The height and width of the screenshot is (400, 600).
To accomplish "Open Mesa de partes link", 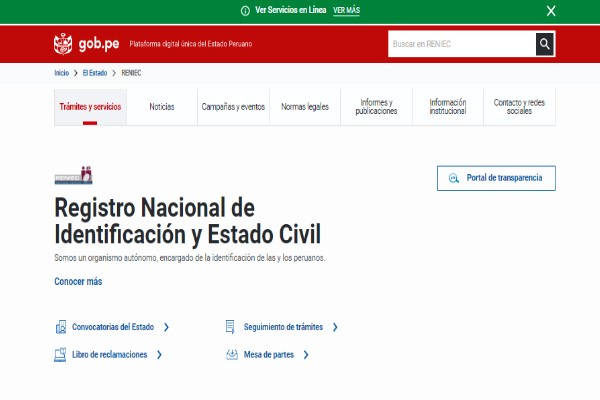I will 269,354.
